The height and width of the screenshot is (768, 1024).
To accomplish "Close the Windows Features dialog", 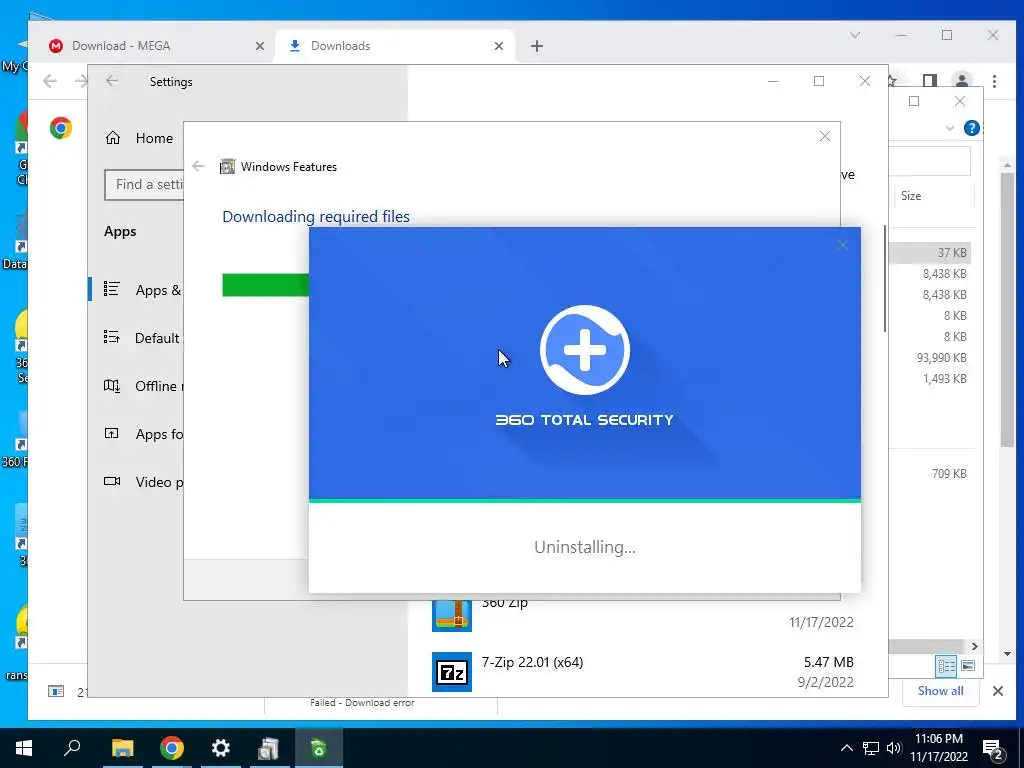I will [825, 136].
